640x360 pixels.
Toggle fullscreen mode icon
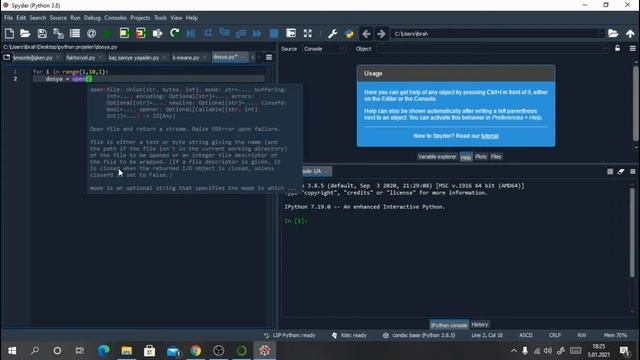307,33
